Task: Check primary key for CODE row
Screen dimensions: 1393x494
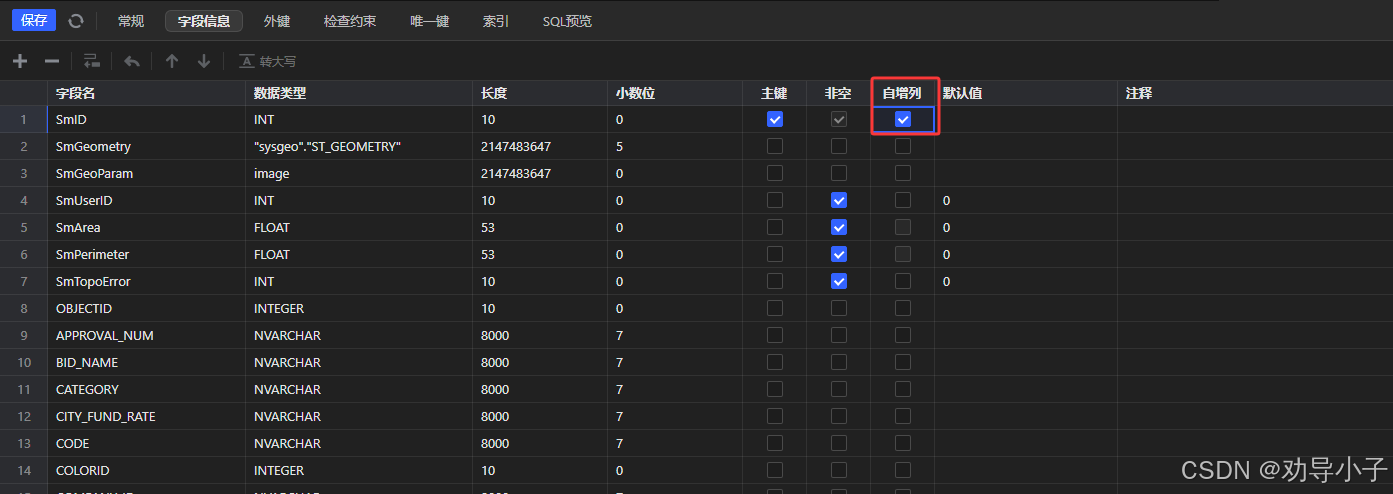Action: (x=775, y=443)
